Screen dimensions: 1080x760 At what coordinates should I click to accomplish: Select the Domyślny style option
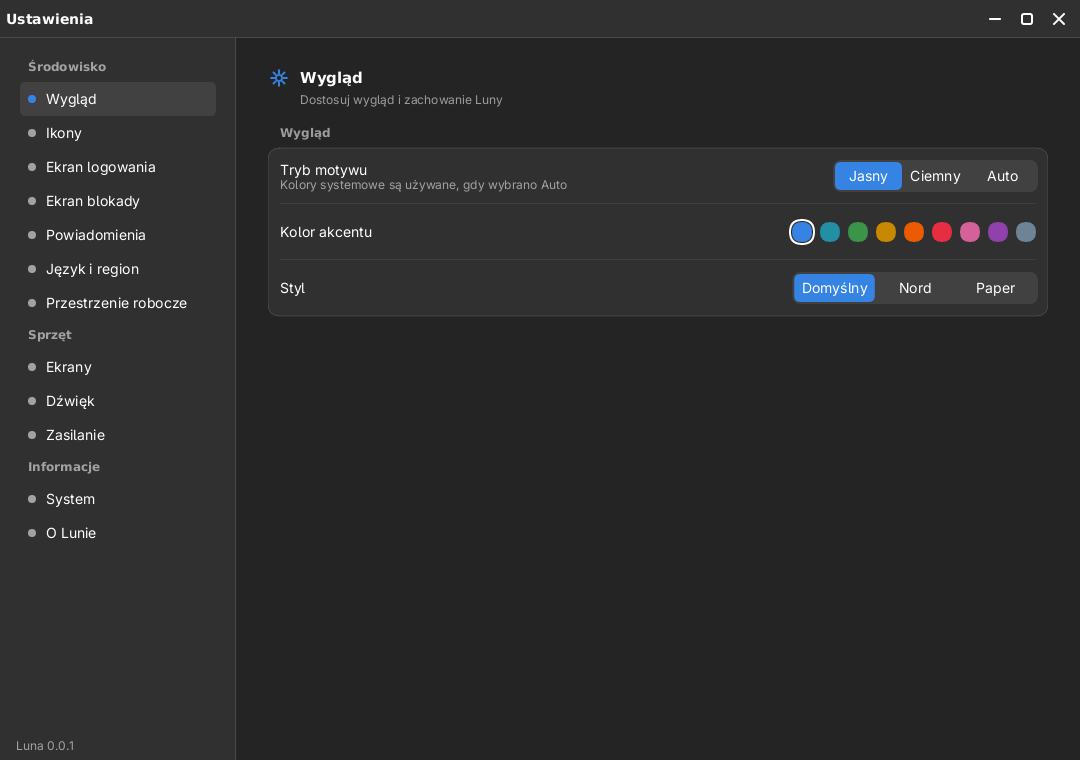click(x=834, y=288)
